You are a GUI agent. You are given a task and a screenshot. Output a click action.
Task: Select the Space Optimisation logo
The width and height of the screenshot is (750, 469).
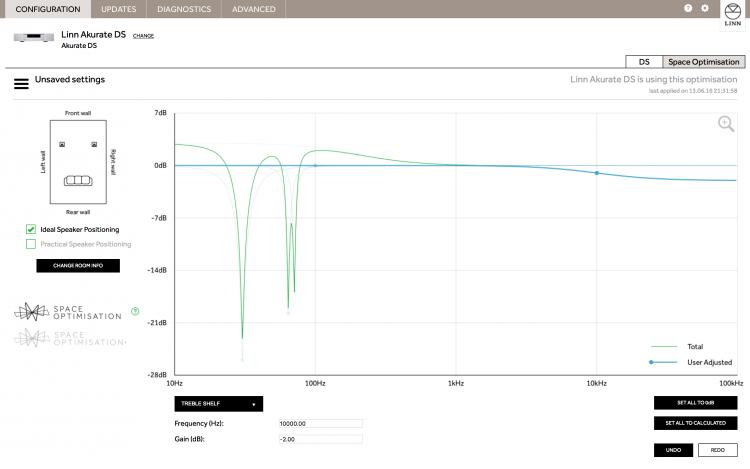[x=68, y=311]
